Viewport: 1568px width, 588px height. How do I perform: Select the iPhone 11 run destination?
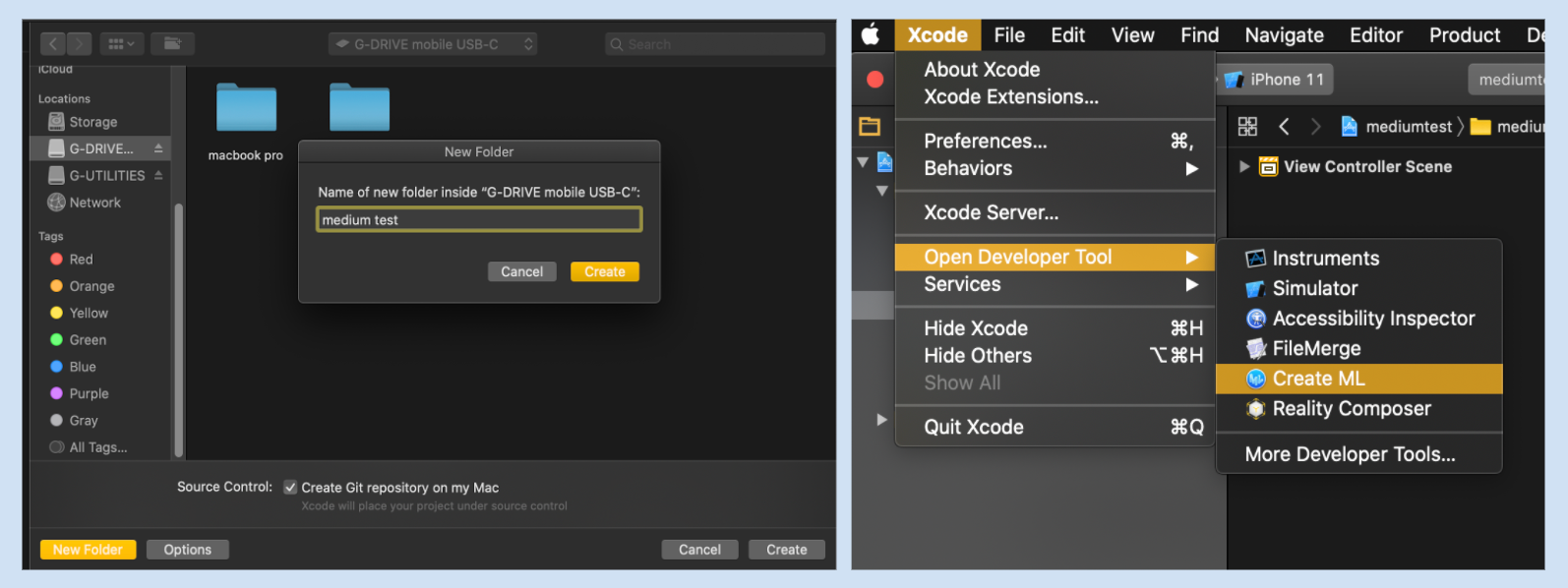tap(1276, 80)
